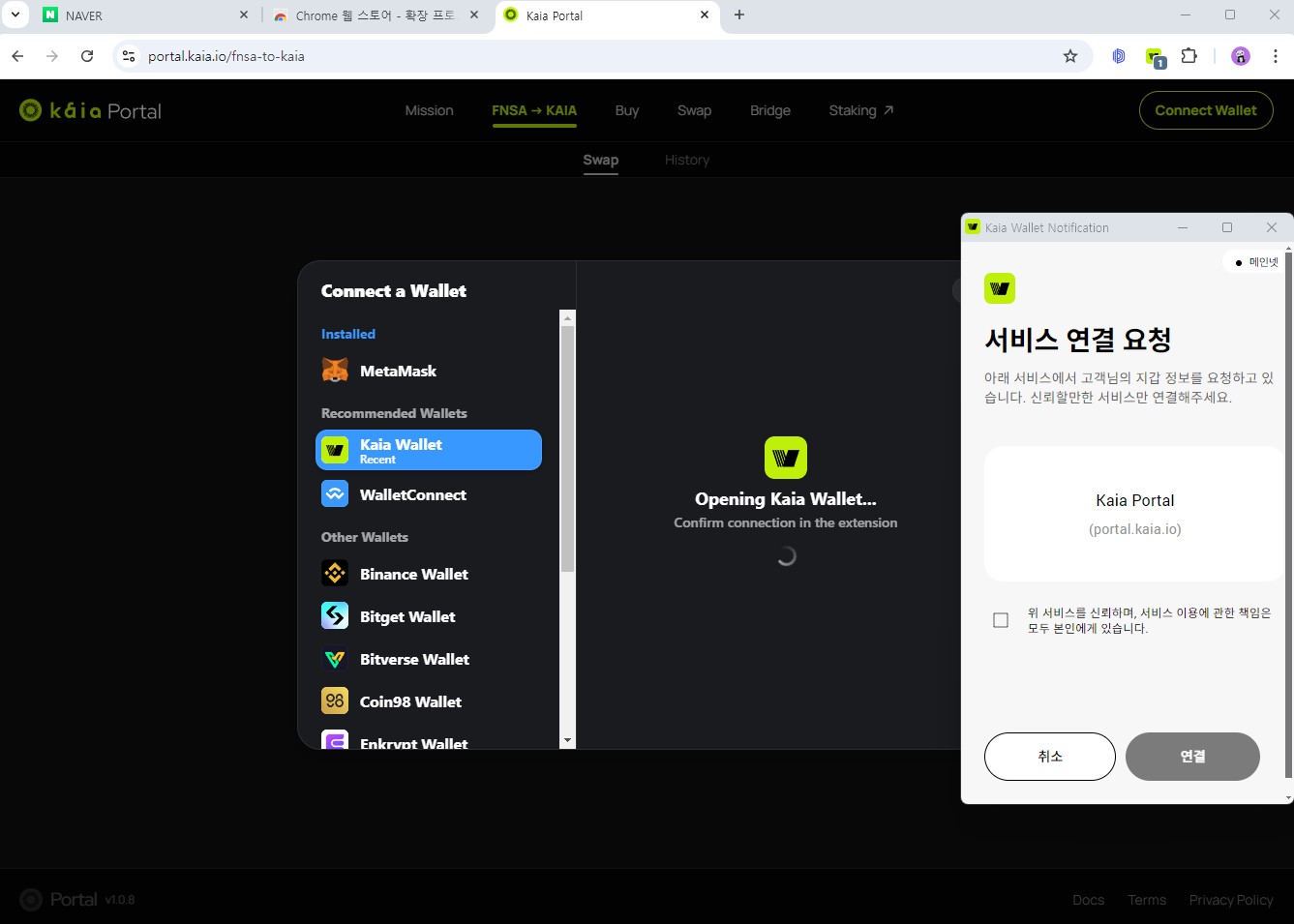Open the top navigation Swap item
Viewport: 1294px width, 924px height.
tap(694, 110)
